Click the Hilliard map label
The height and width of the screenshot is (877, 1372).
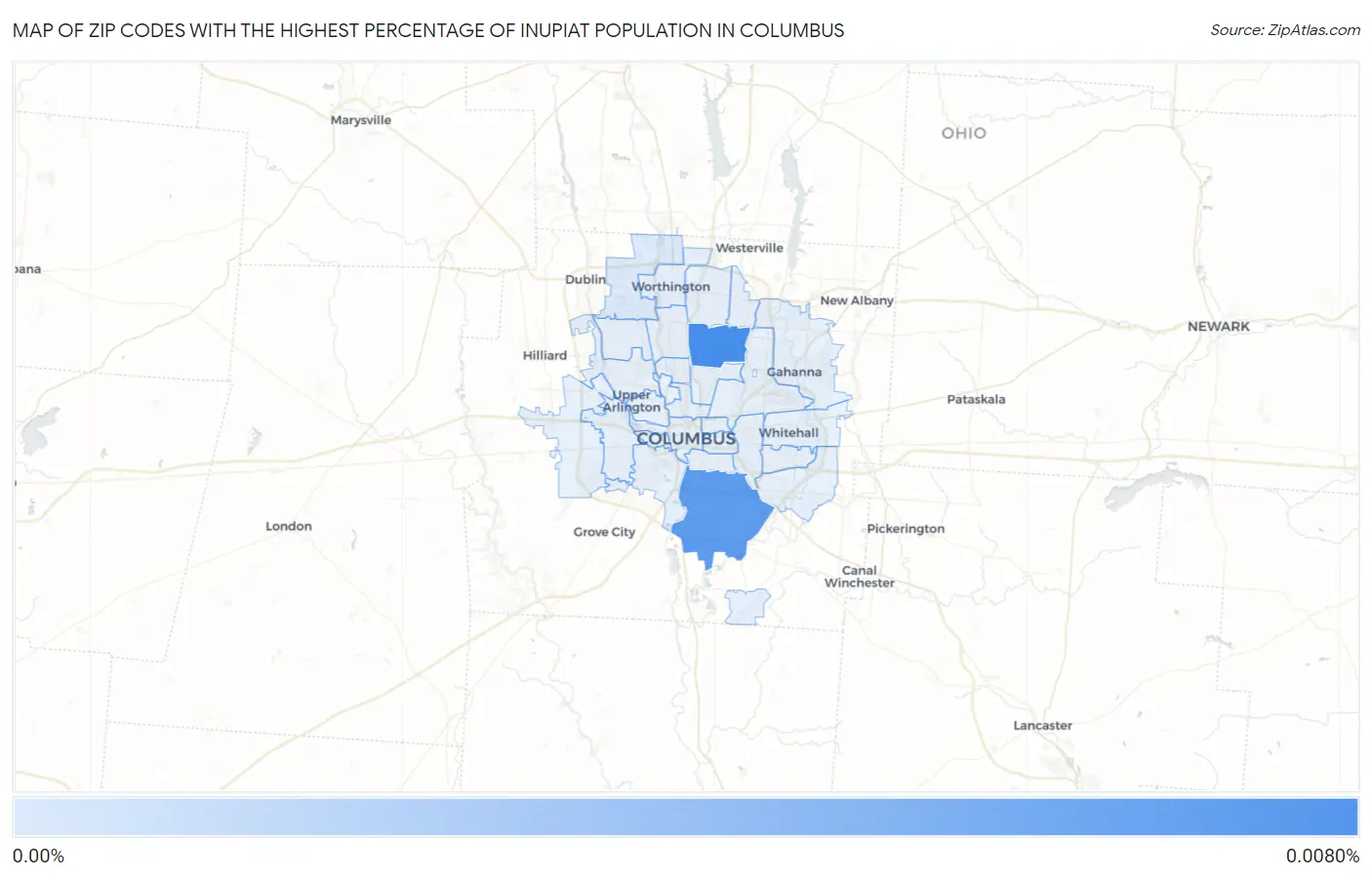pyautogui.click(x=545, y=355)
